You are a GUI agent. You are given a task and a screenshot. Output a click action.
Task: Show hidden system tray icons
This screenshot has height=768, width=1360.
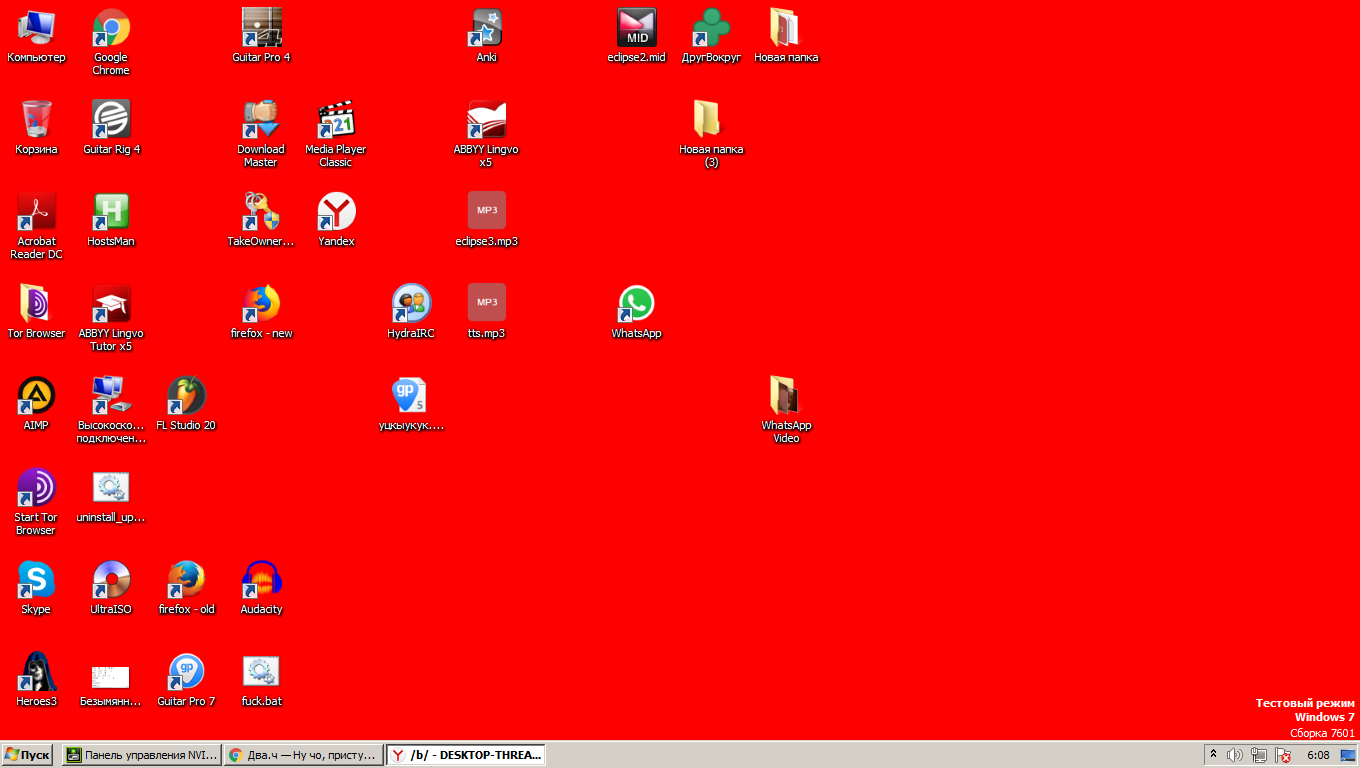1214,755
